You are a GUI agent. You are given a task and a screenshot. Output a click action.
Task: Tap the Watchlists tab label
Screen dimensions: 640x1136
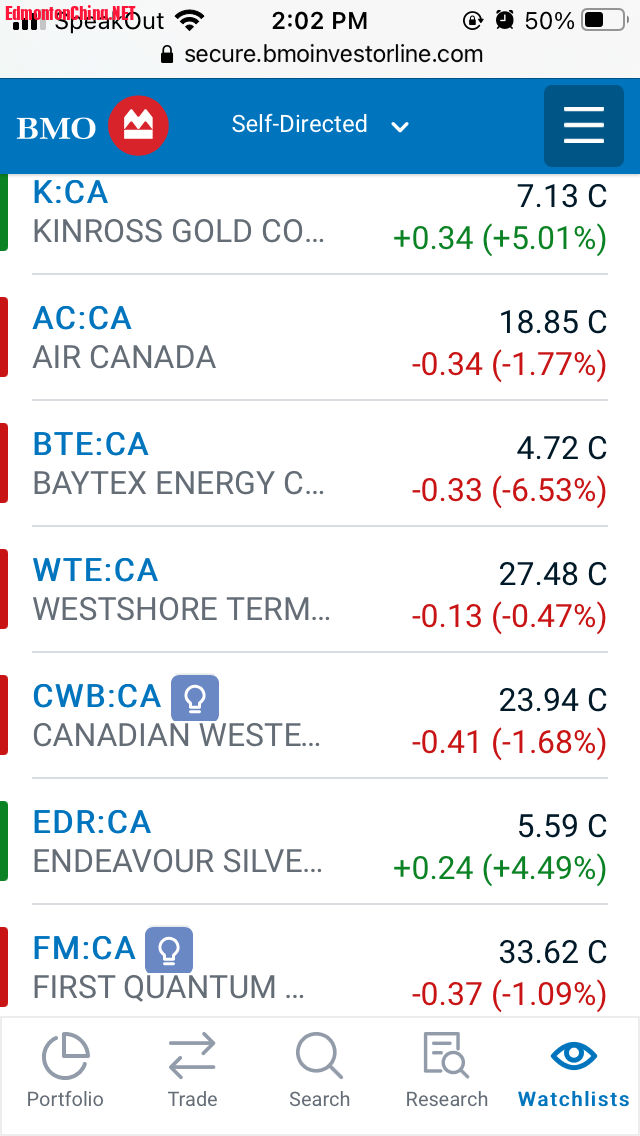(574, 1099)
